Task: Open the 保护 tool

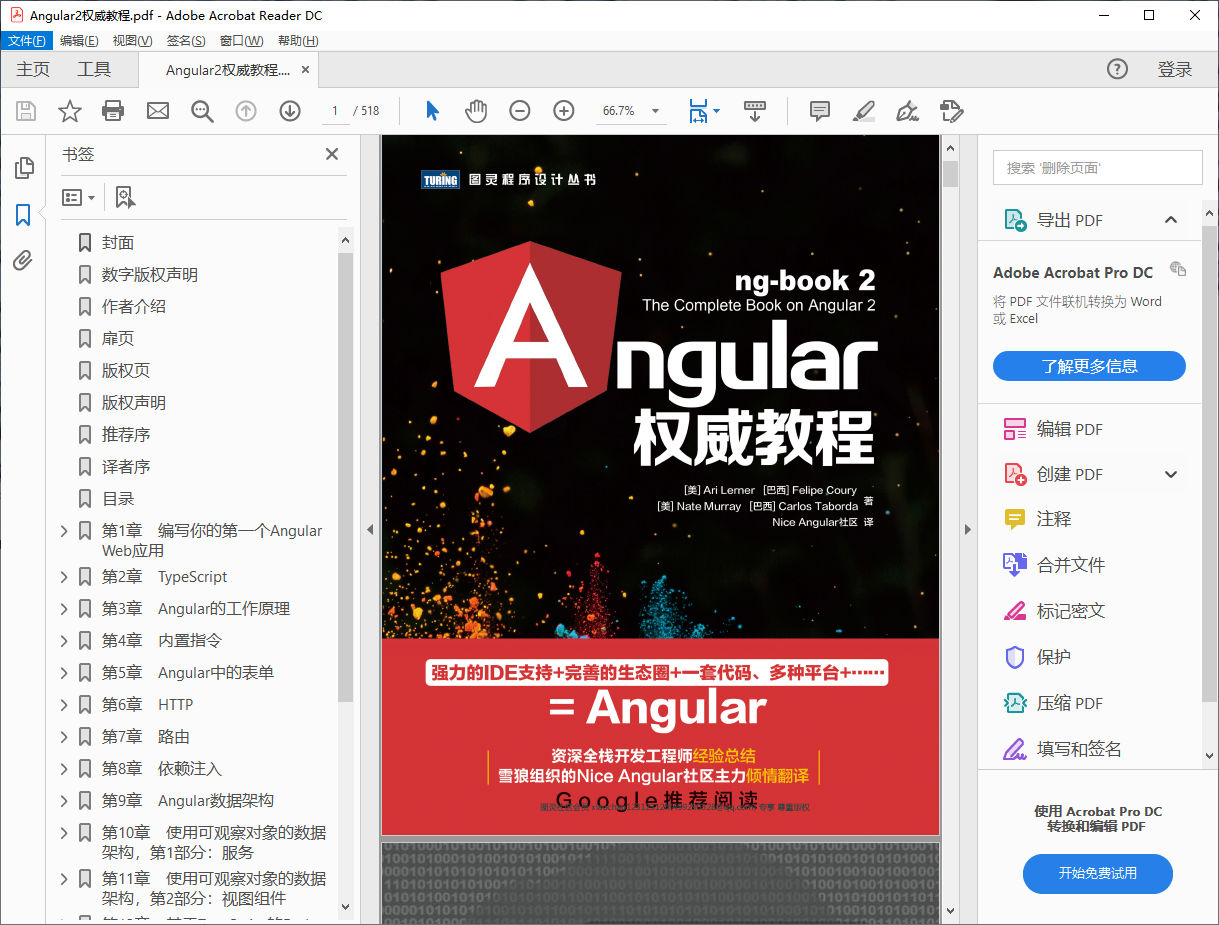Action: 1054,657
